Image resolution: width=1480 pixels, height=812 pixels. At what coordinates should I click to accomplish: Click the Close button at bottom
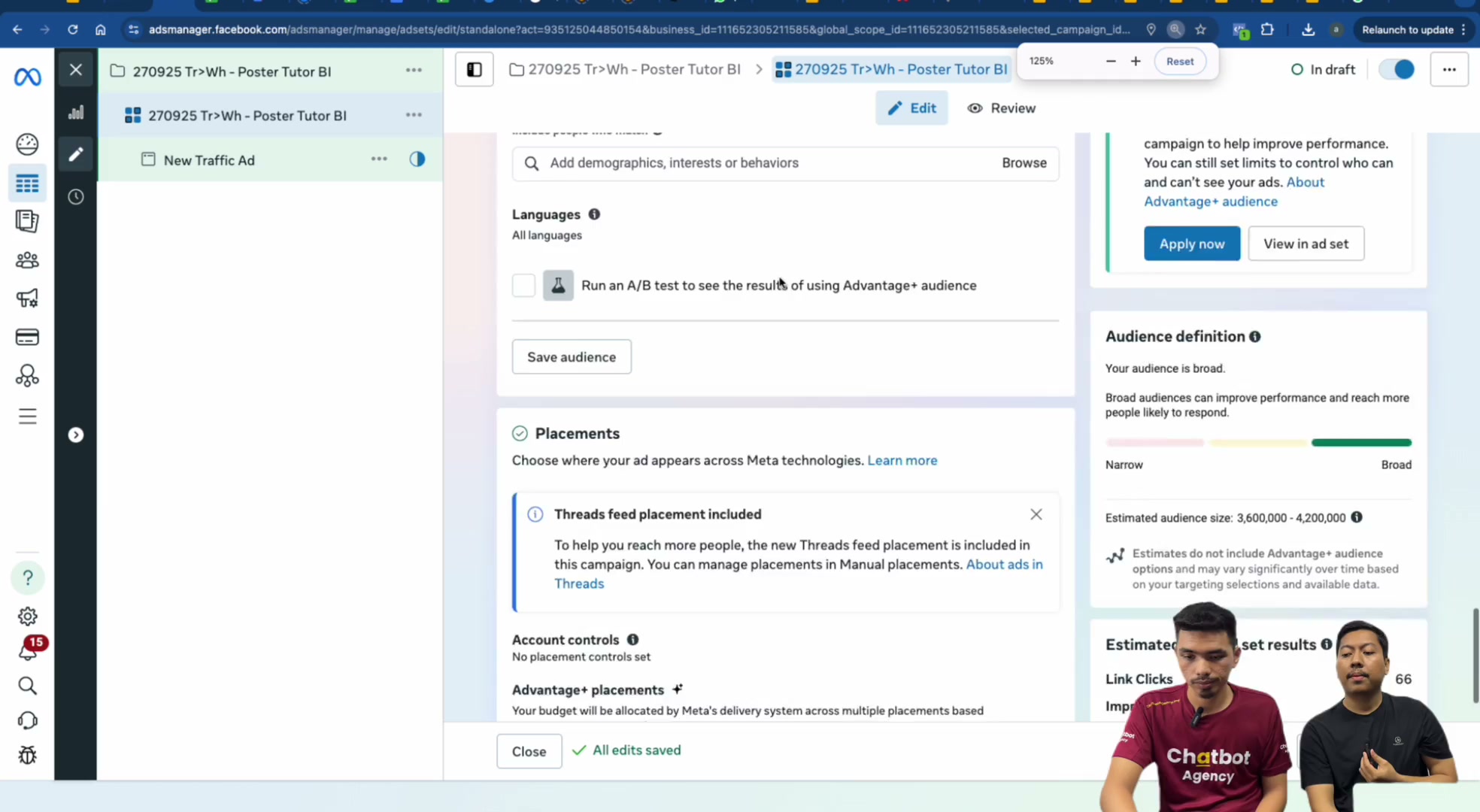pos(529,751)
